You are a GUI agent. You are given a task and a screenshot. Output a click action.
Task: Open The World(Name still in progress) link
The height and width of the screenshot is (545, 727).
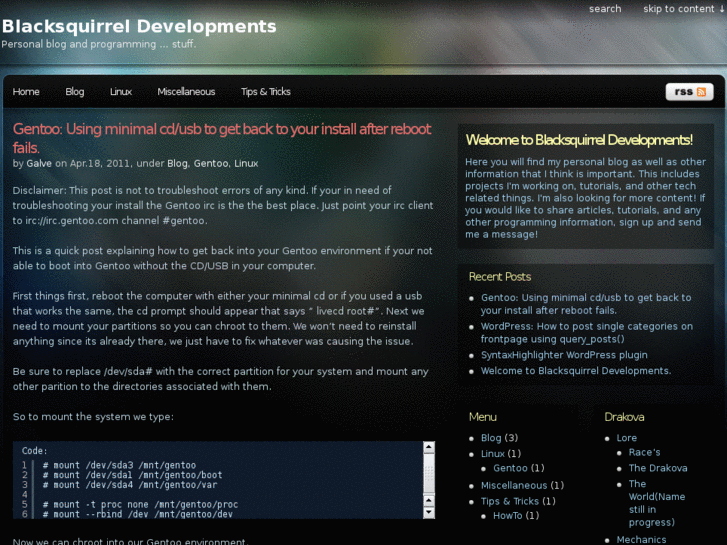pos(657,503)
